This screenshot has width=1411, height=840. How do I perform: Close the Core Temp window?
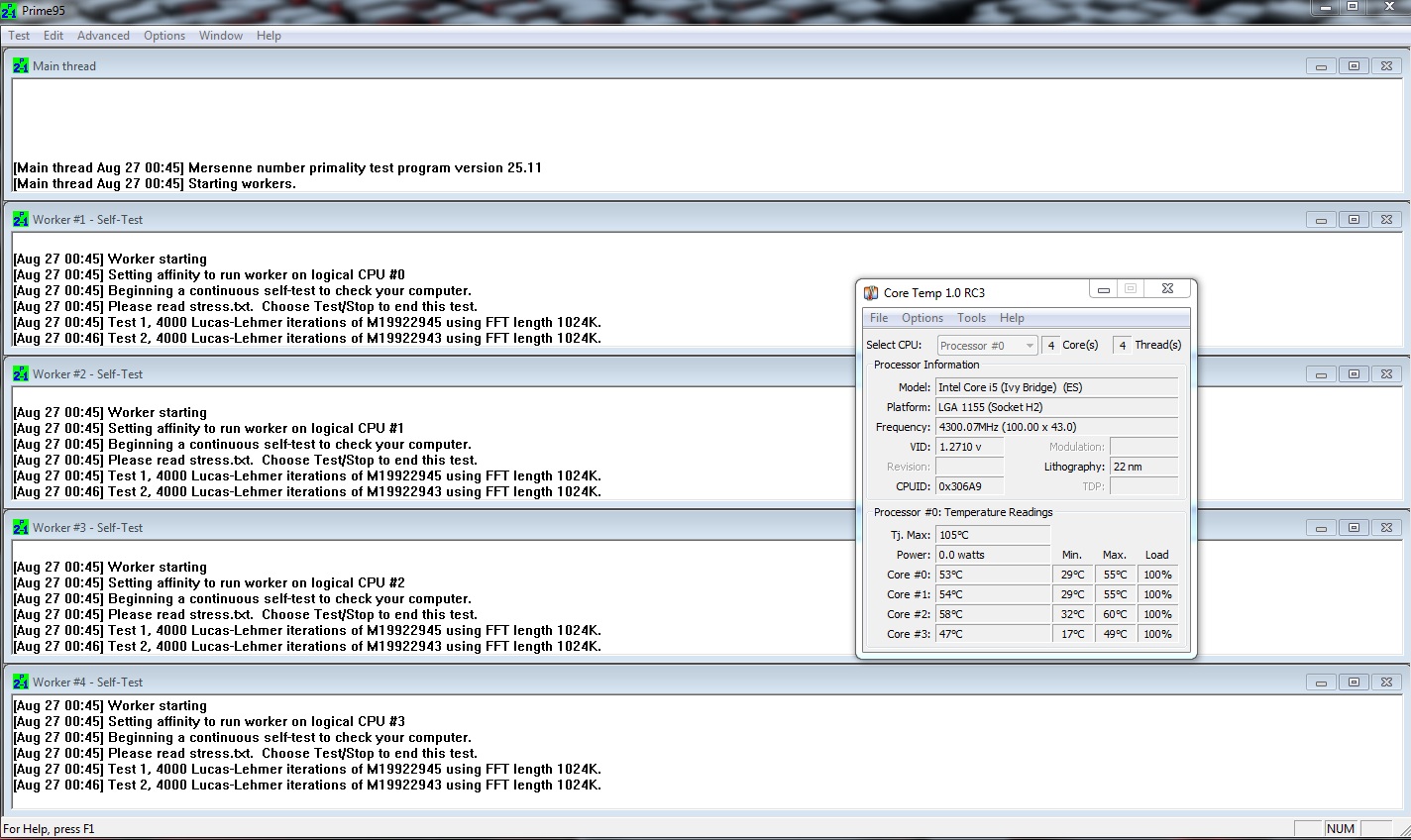tap(1167, 289)
